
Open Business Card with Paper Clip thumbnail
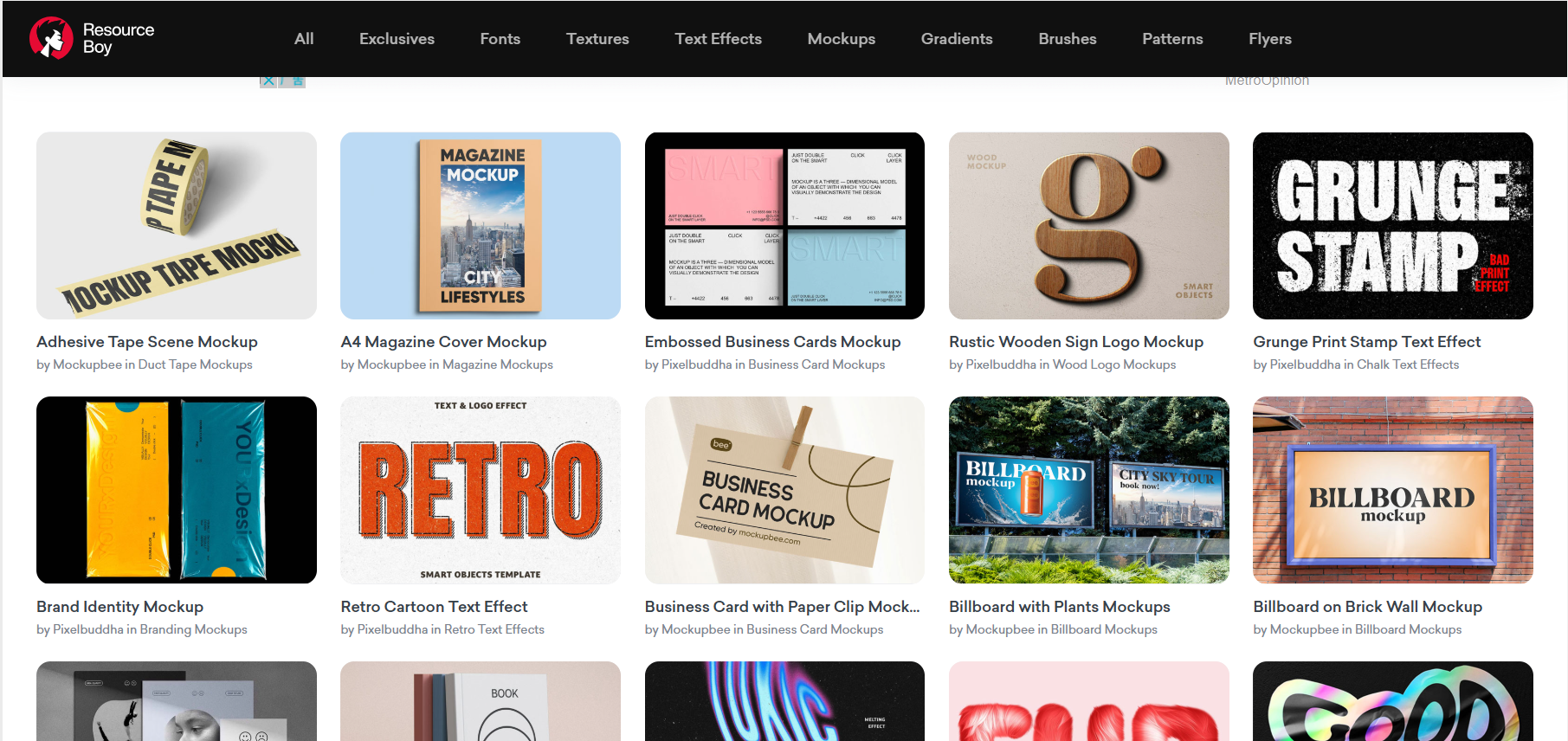click(784, 490)
